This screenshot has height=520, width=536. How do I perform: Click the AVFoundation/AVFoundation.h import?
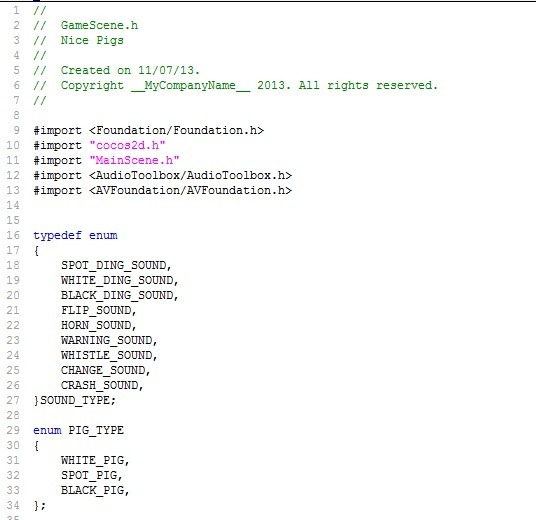click(x=162, y=191)
